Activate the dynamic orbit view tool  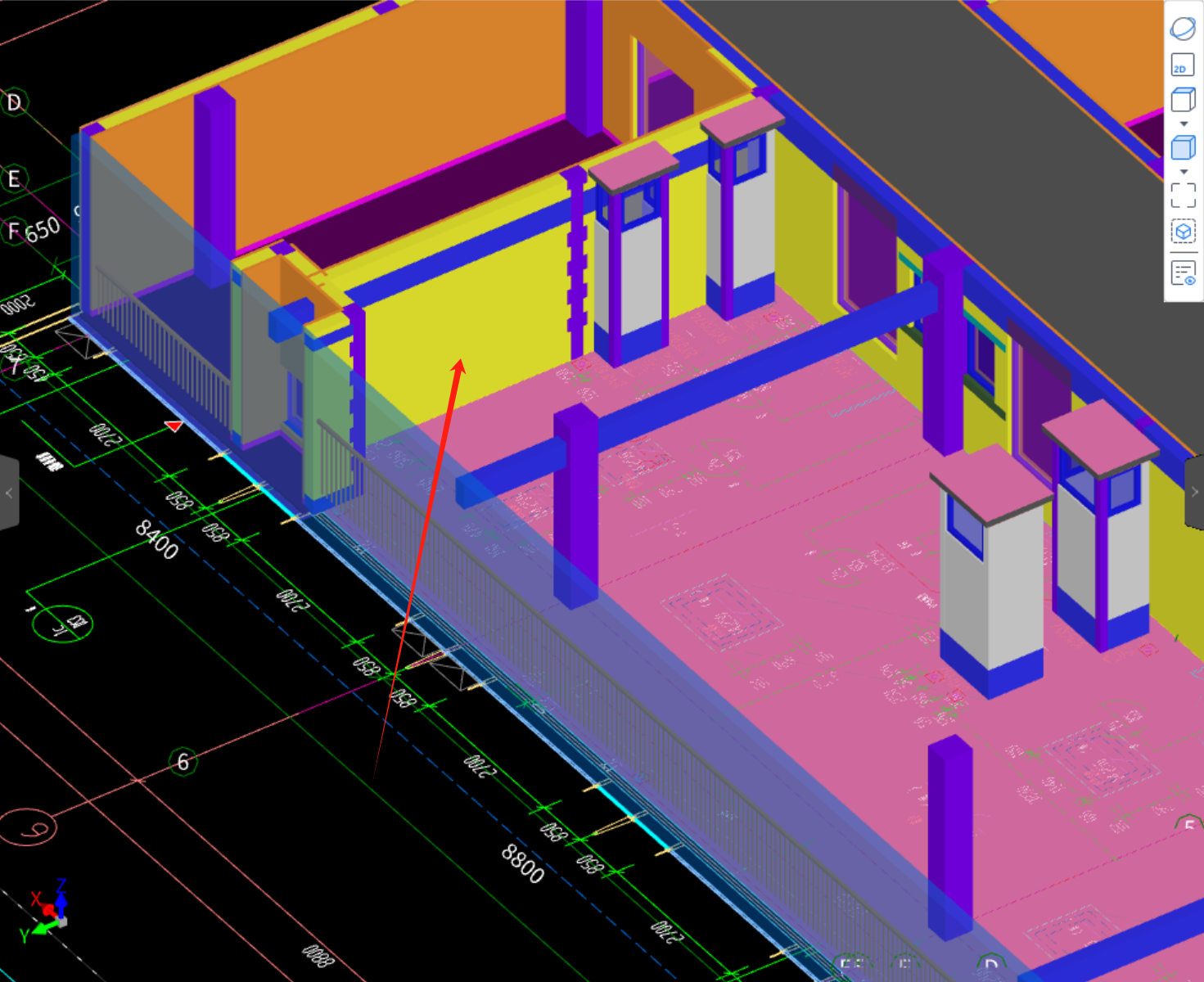tap(1183, 29)
